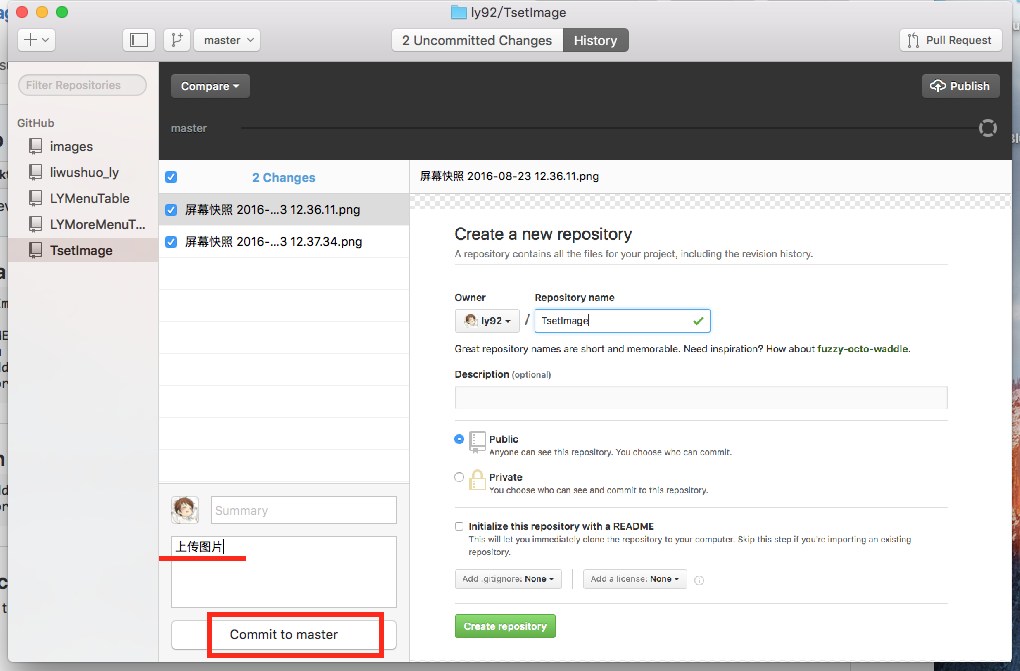Screen dimensions: 1020x671
Task: Click the fuzzy-octo-waddle suggestion link
Action: [x=863, y=349]
